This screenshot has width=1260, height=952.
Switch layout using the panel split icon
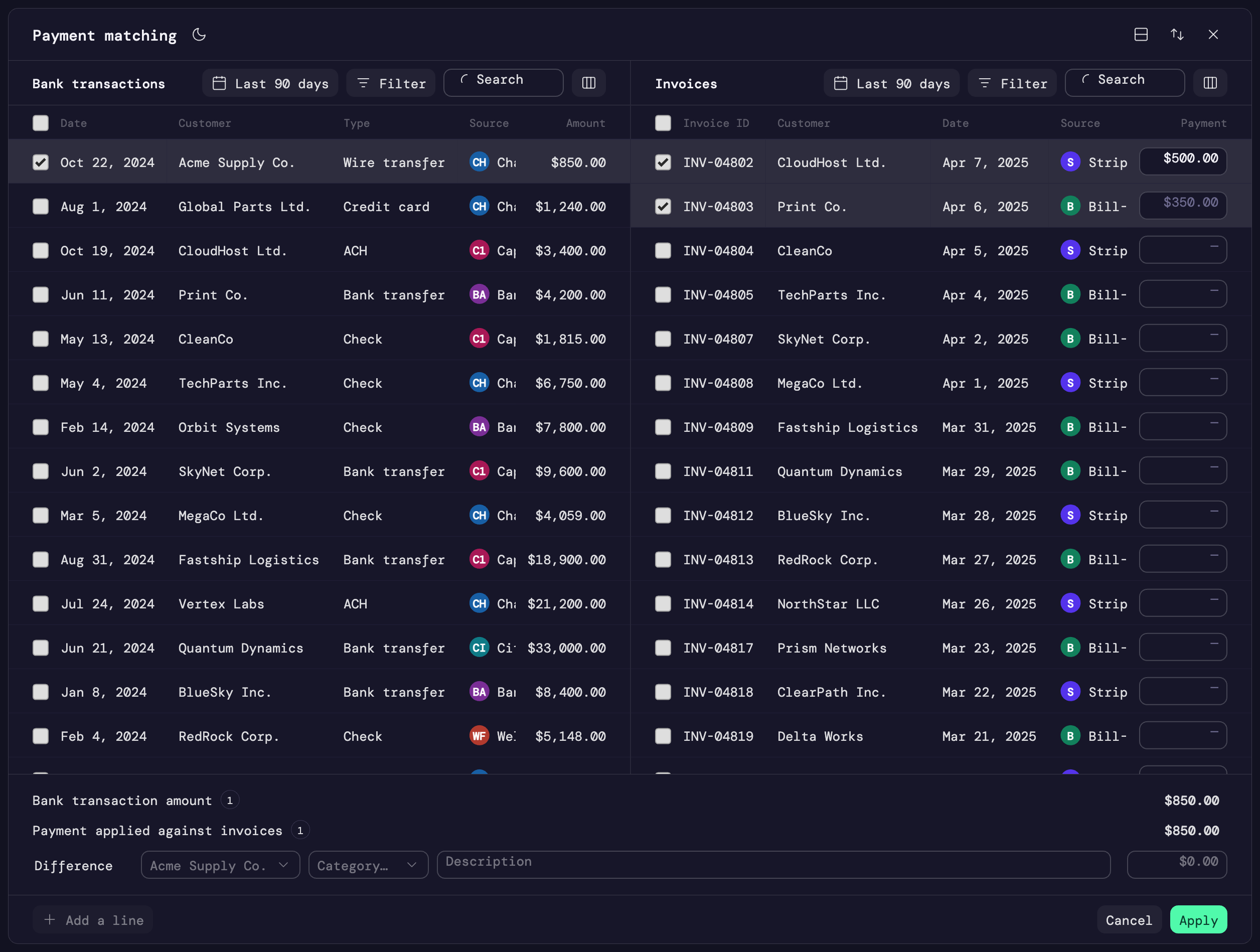click(x=1141, y=35)
